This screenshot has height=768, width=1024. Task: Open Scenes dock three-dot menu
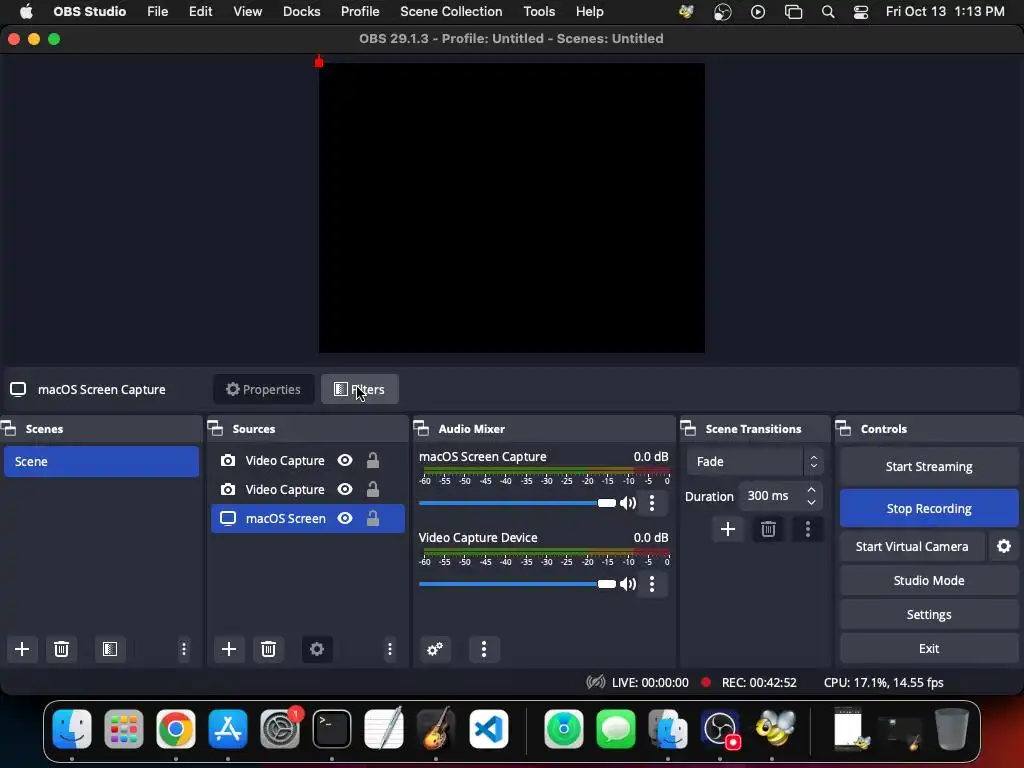(184, 648)
